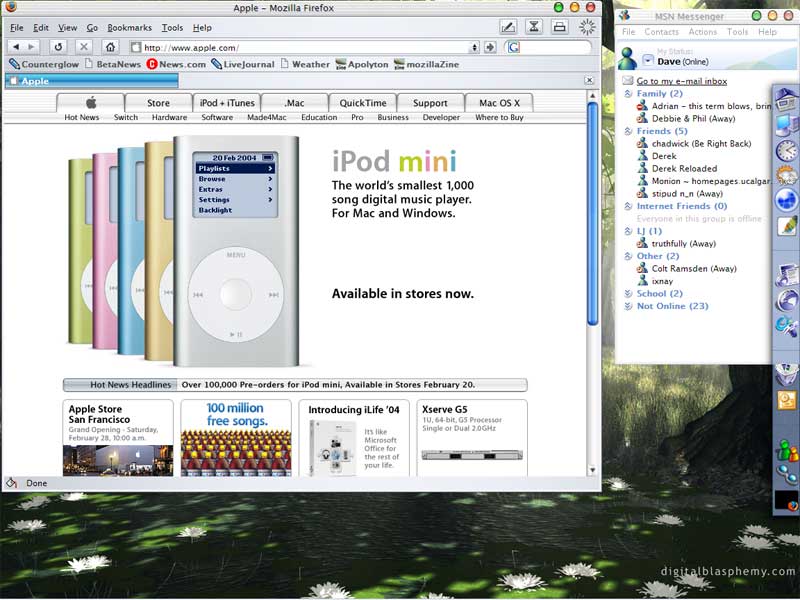This screenshot has width=800, height=600.
Task: Open the MSN Messenger Actions menu
Action: 703,32
